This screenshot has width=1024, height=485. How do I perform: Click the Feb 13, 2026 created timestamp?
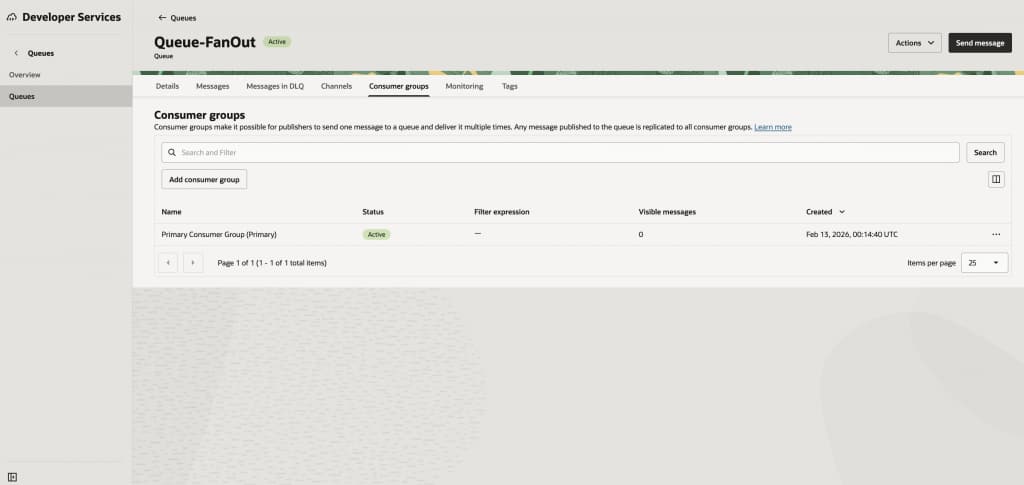coord(852,234)
